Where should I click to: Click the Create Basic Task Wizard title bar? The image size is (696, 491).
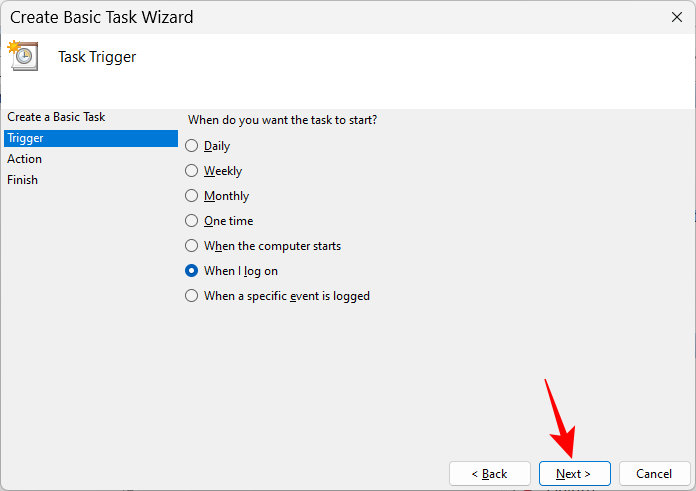click(x=300, y=17)
